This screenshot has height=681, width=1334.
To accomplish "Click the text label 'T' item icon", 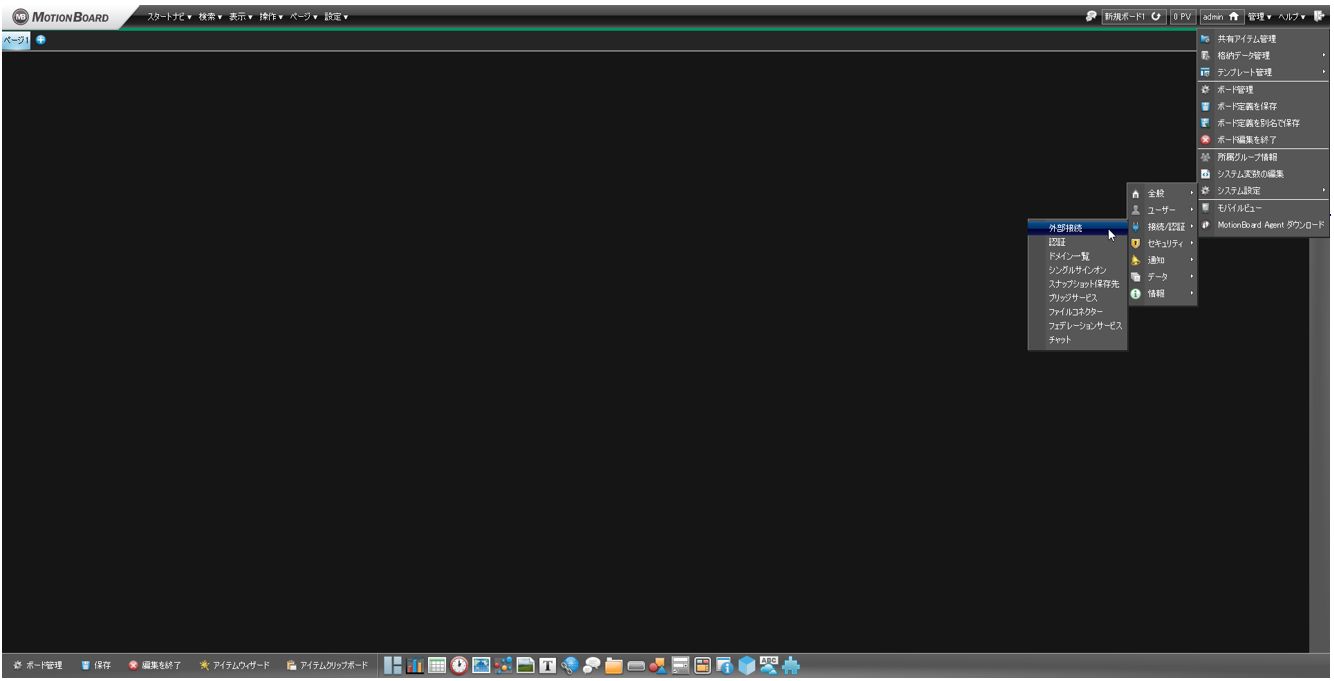I will click(x=548, y=666).
